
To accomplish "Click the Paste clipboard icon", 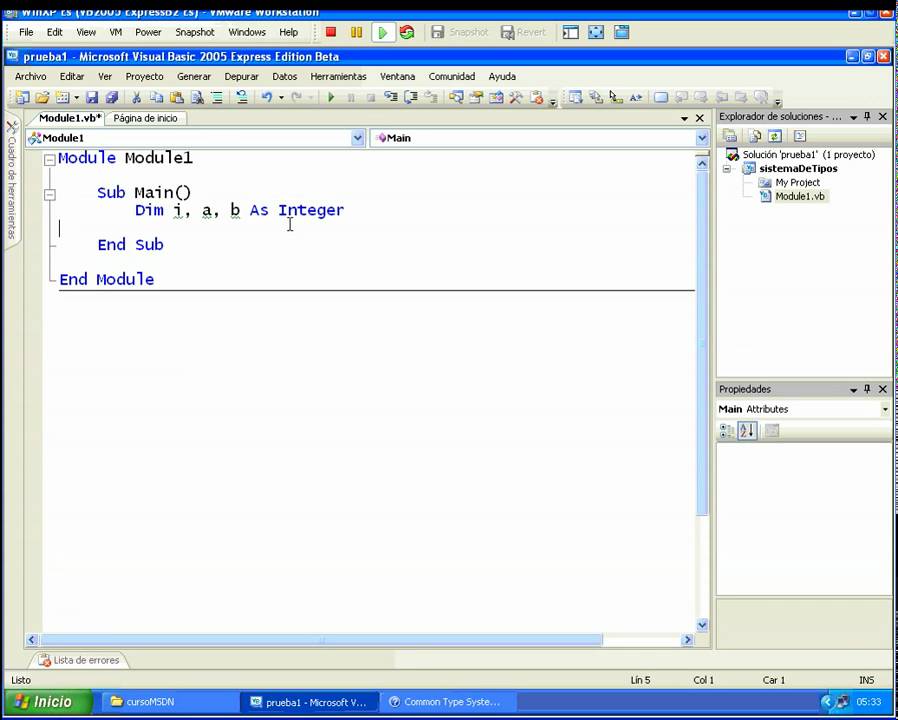I will click(x=176, y=97).
